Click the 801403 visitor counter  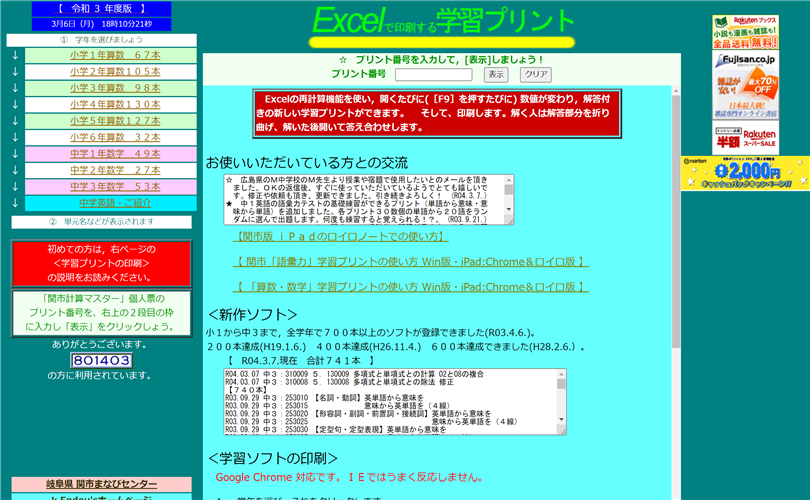101,361
